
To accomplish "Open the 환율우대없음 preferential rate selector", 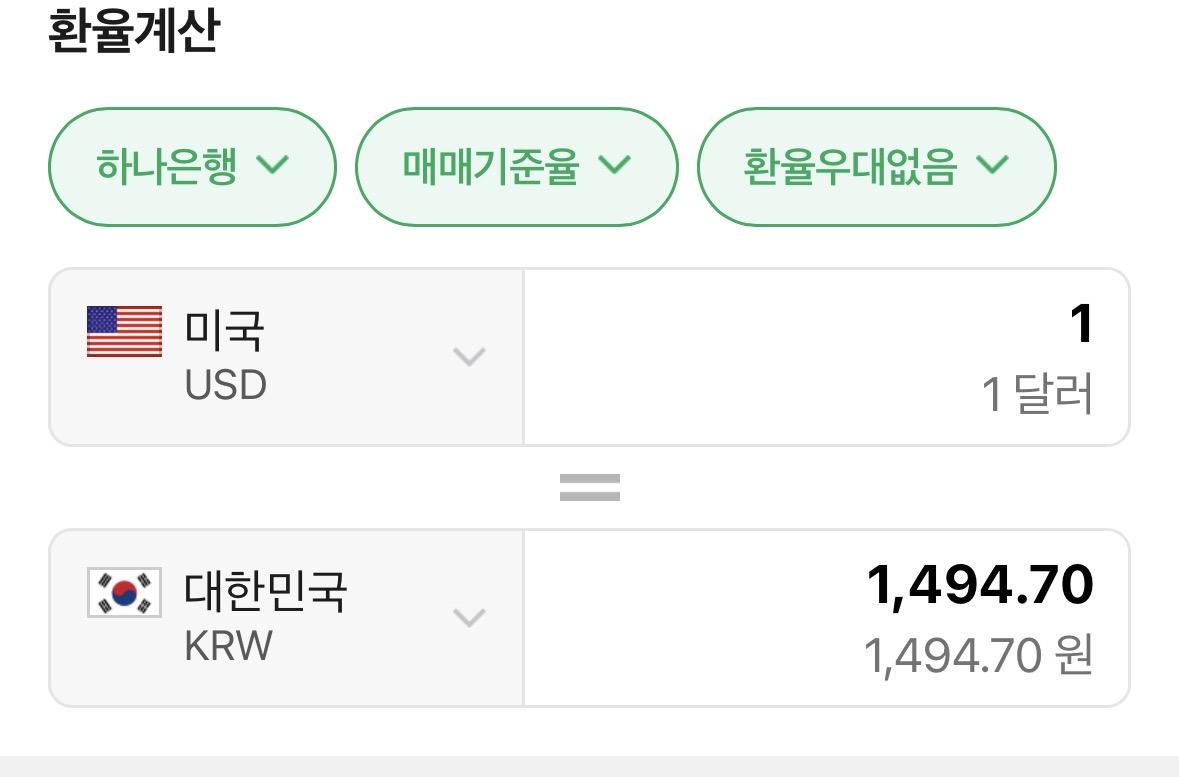I will click(x=877, y=166).
